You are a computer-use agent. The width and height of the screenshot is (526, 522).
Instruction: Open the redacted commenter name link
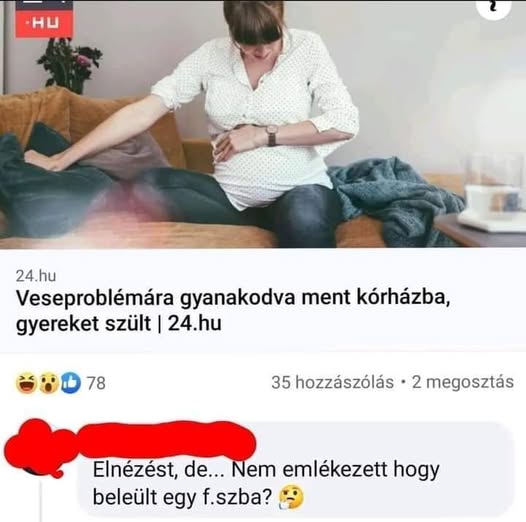click(x=168, y=439)
